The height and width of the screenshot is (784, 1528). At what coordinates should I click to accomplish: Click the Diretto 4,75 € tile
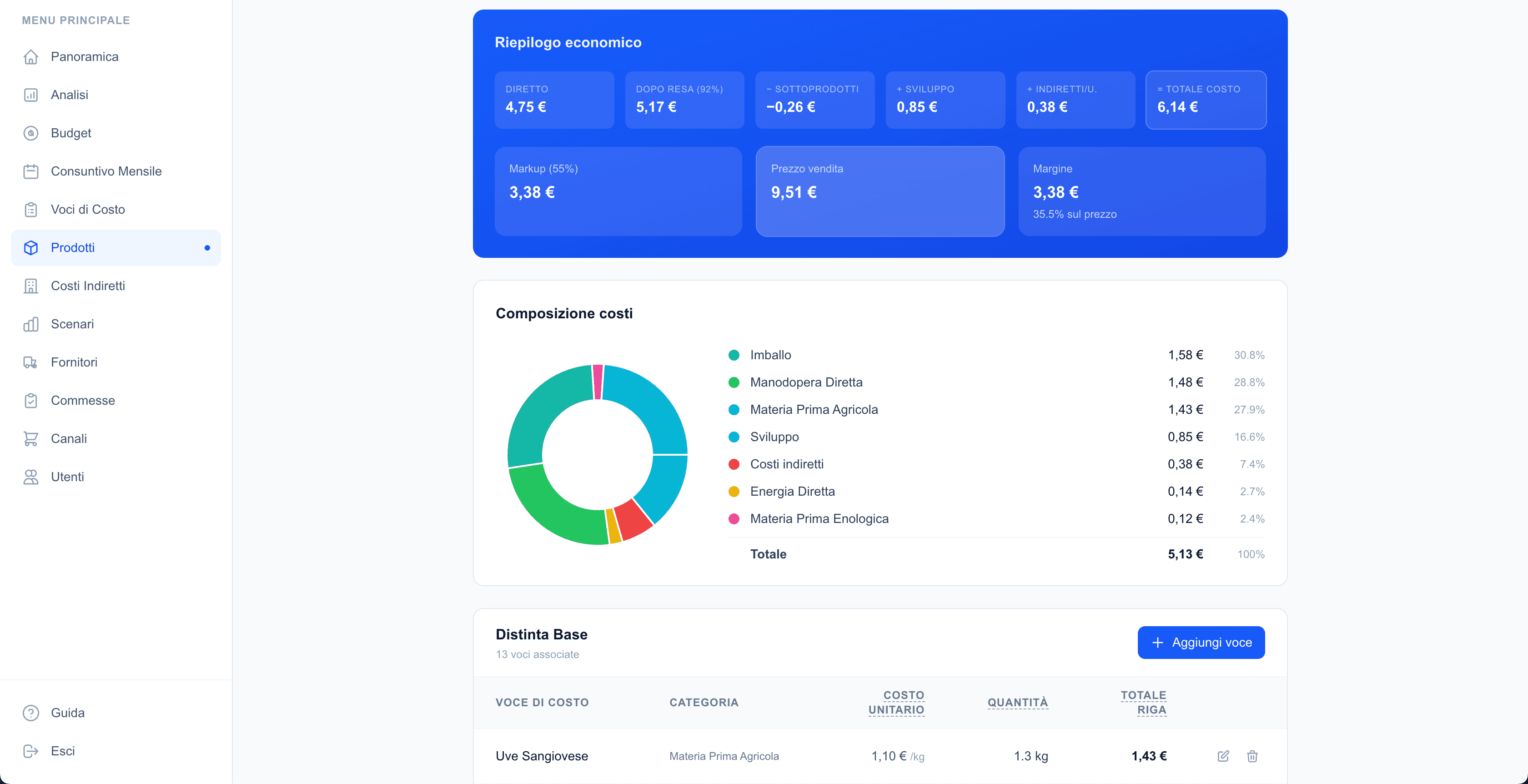pos(554,100)
